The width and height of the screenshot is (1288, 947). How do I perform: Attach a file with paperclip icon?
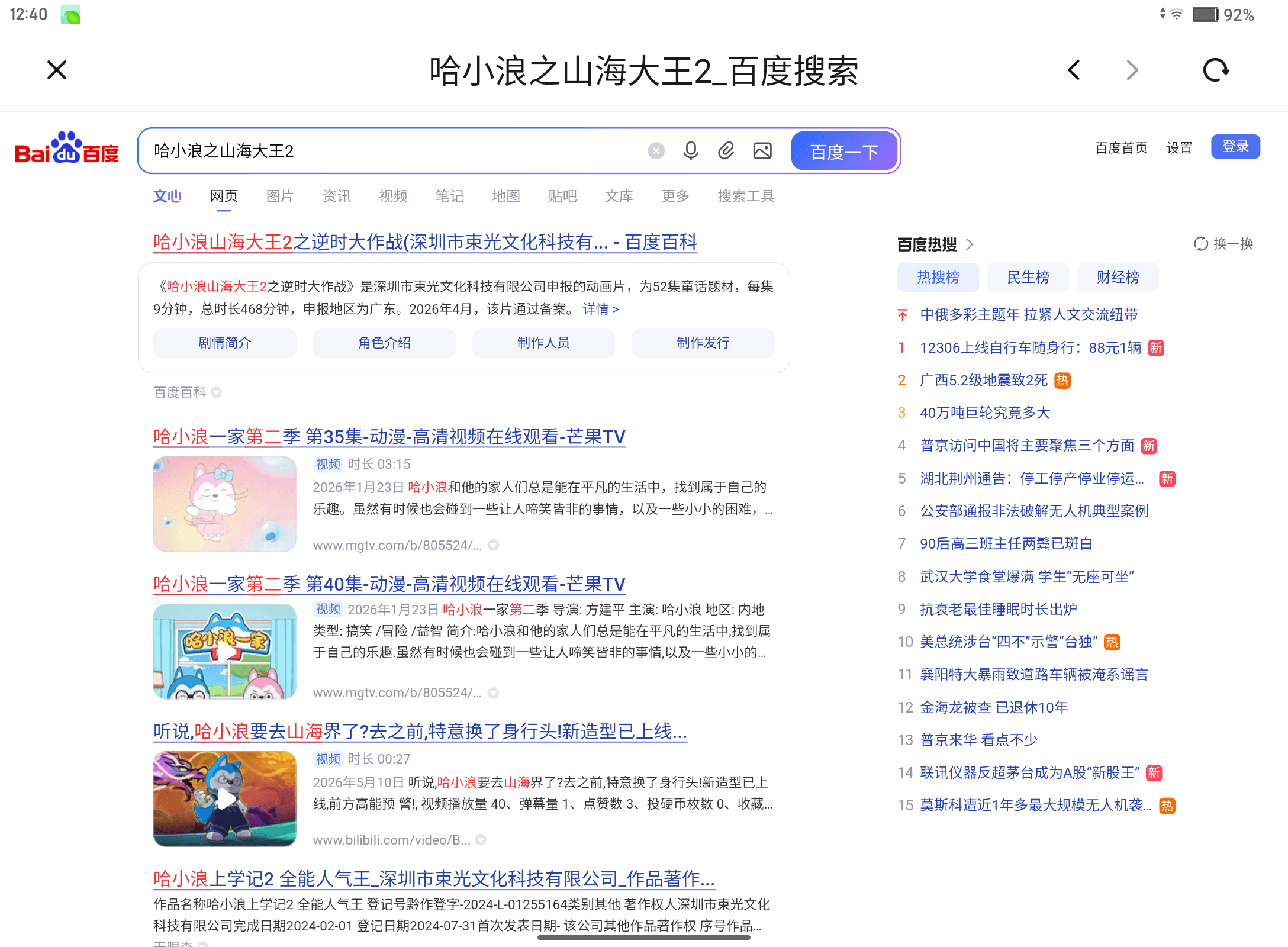tap(726, 151)
